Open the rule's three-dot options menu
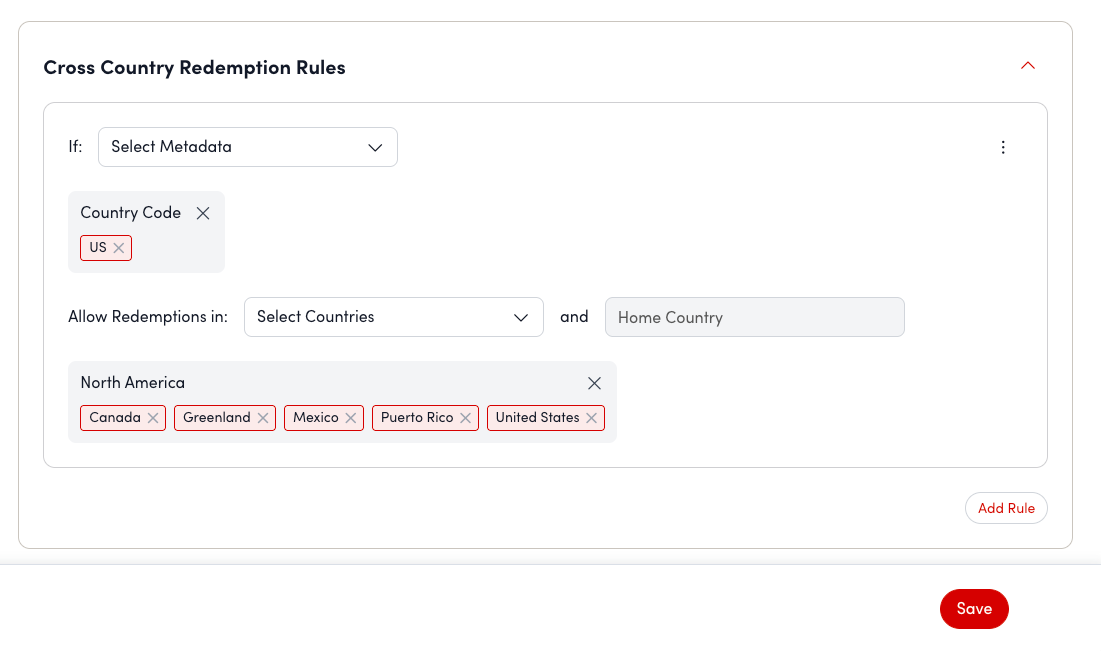This screenshot has height=651, width=1101. [1003, 147]
